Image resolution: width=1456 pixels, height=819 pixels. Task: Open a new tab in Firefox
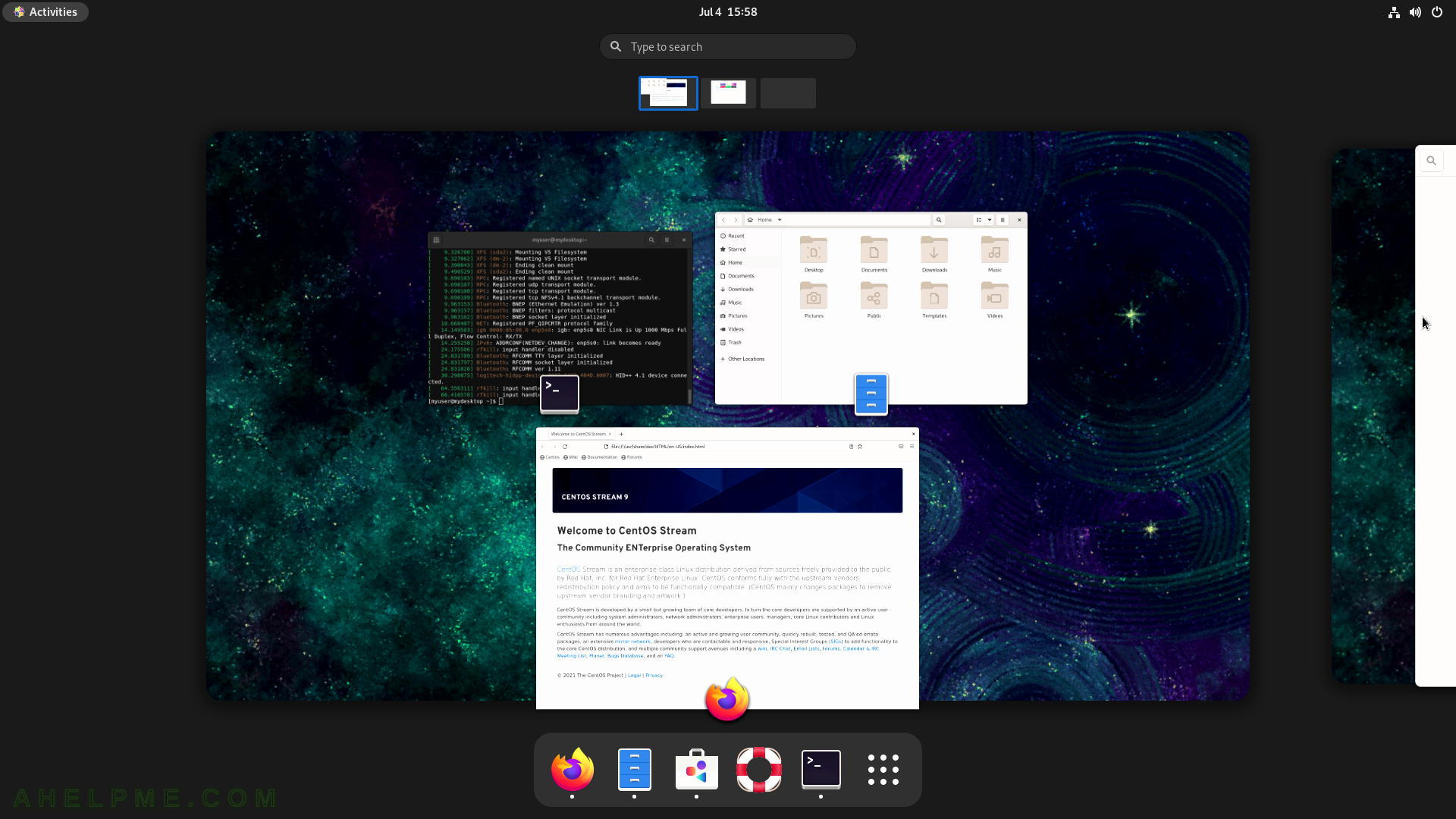click(621, 434)
